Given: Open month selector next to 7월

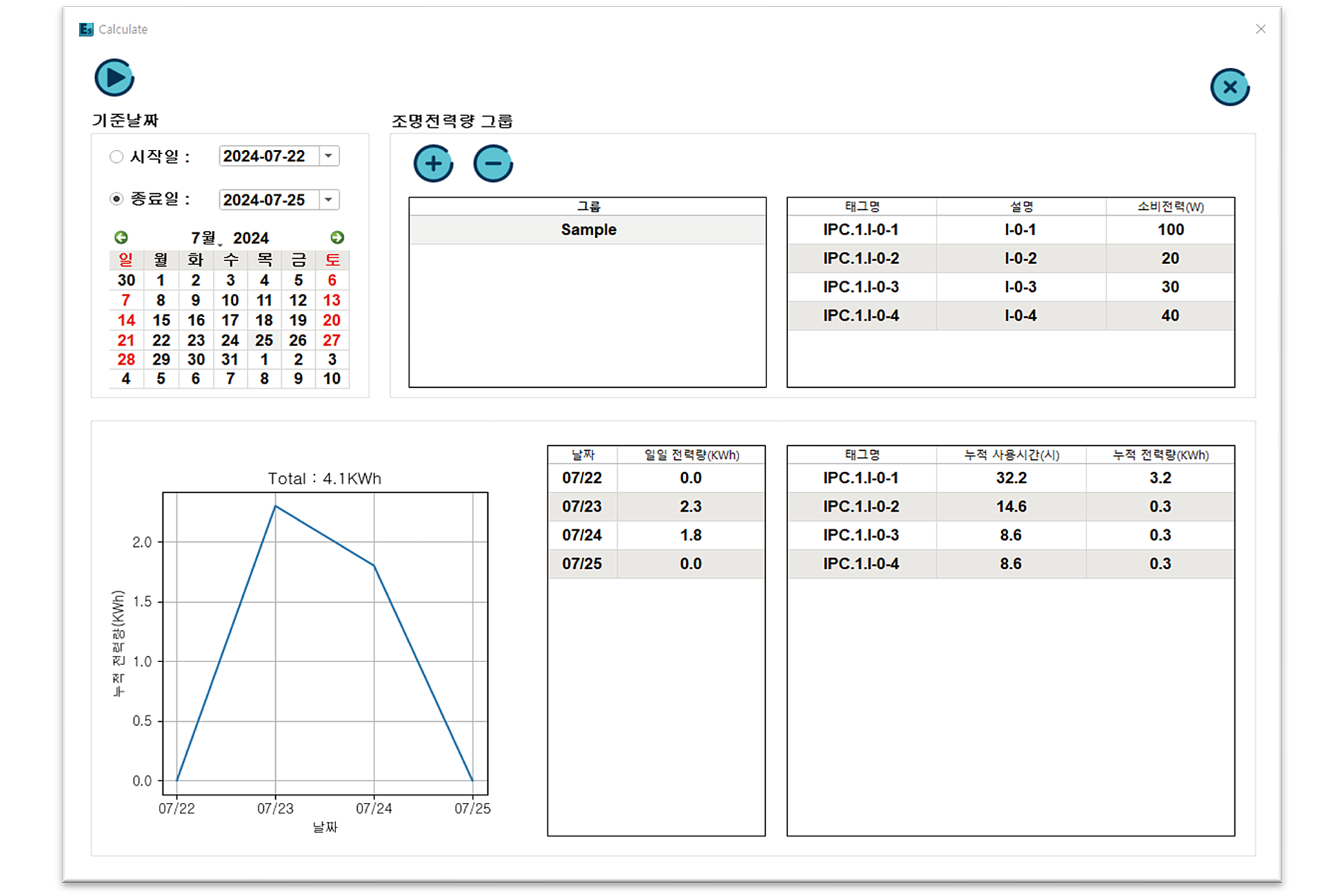Looking at the screenshot, I should pyautogui.click(x=220, y=244).
